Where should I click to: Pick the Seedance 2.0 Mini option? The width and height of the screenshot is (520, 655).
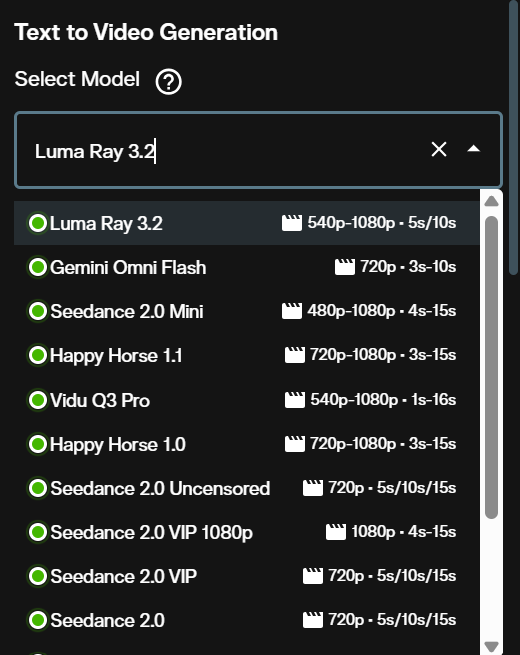click(x=246, y=311)
